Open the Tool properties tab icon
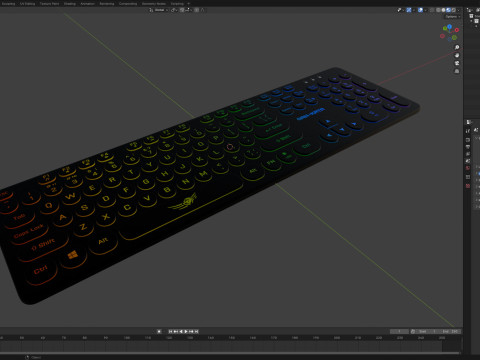480x360 pixels. (x=468, y=131)
